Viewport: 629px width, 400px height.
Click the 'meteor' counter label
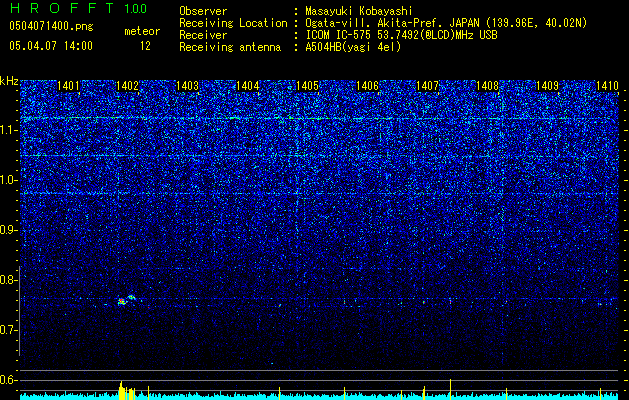pyautogui.click(x=142, y=31)
